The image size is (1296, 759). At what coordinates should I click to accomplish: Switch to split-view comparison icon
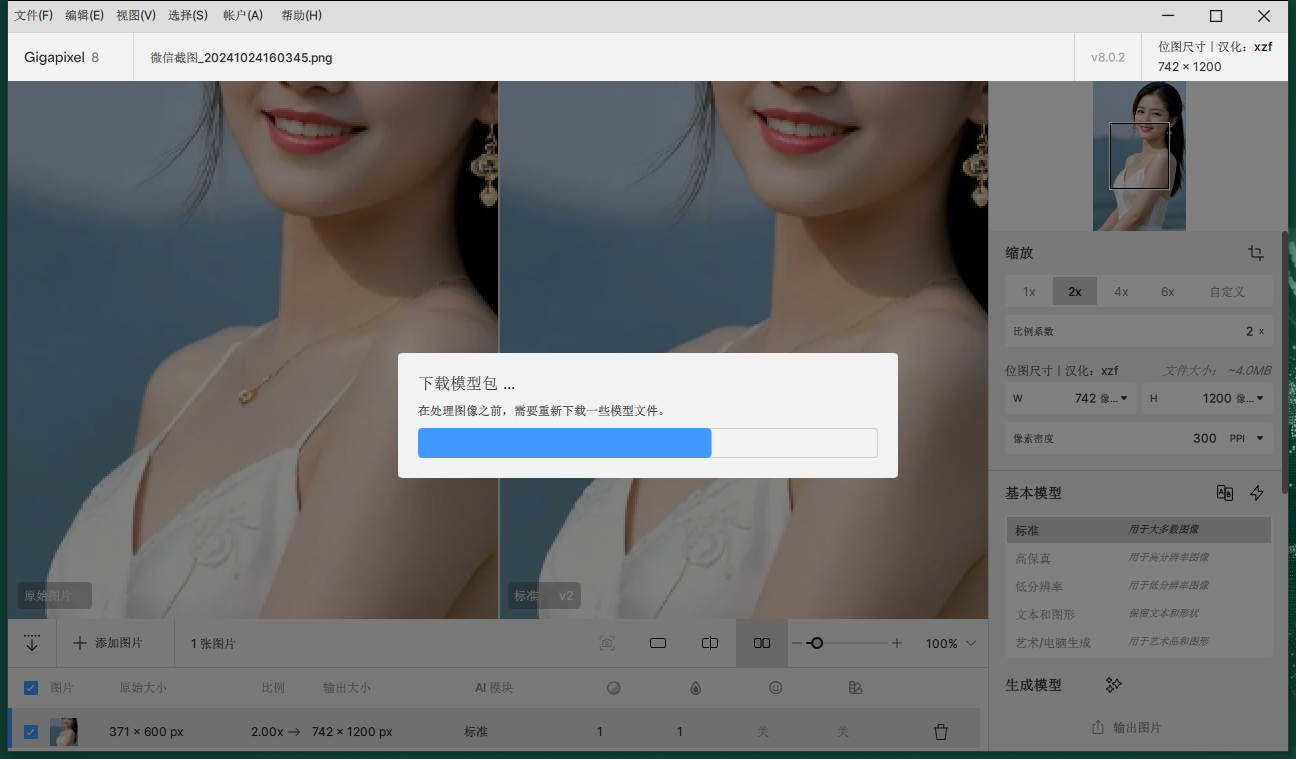point(710,643)
